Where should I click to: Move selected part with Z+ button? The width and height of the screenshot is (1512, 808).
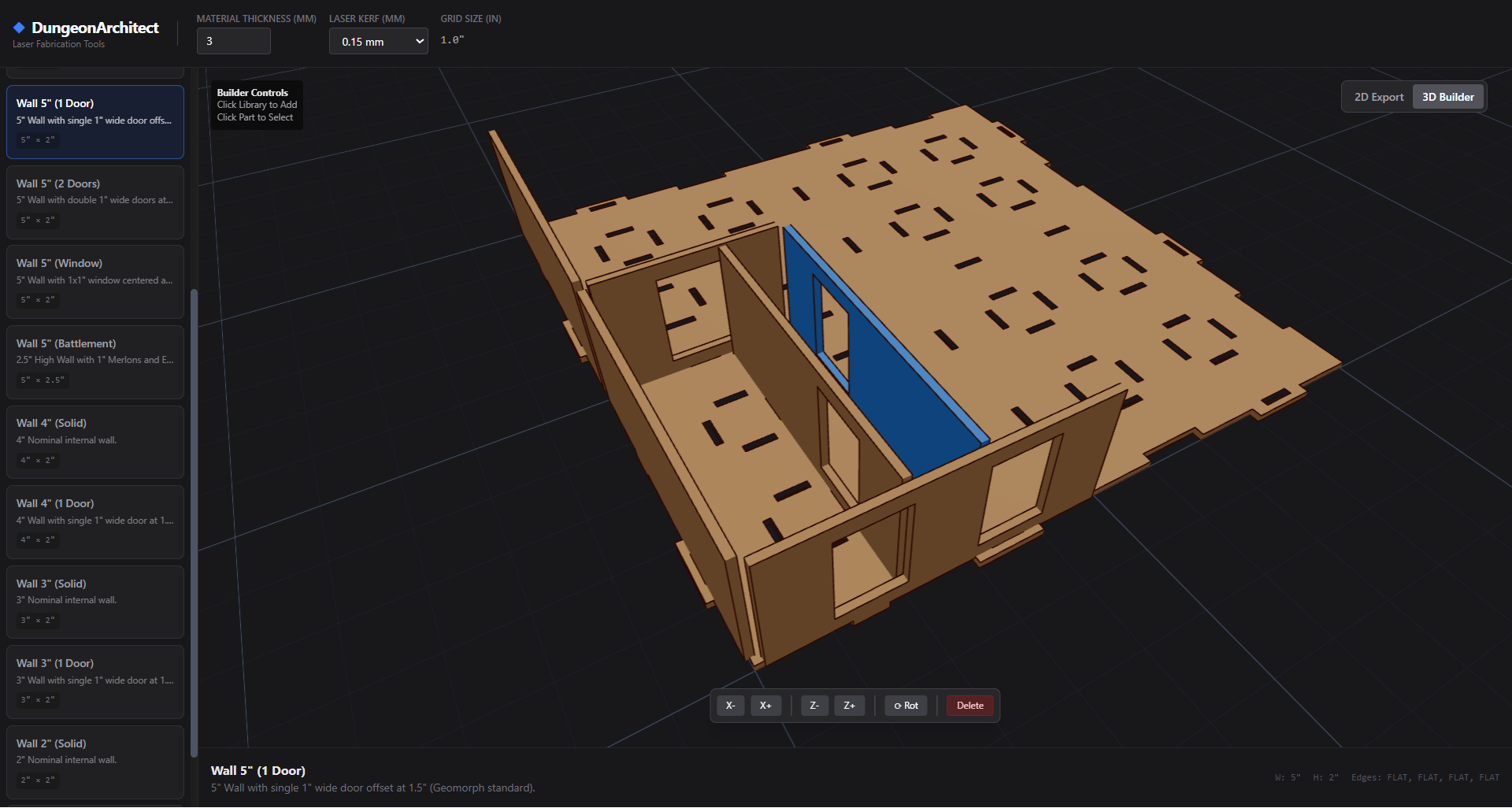click(849, 706)
